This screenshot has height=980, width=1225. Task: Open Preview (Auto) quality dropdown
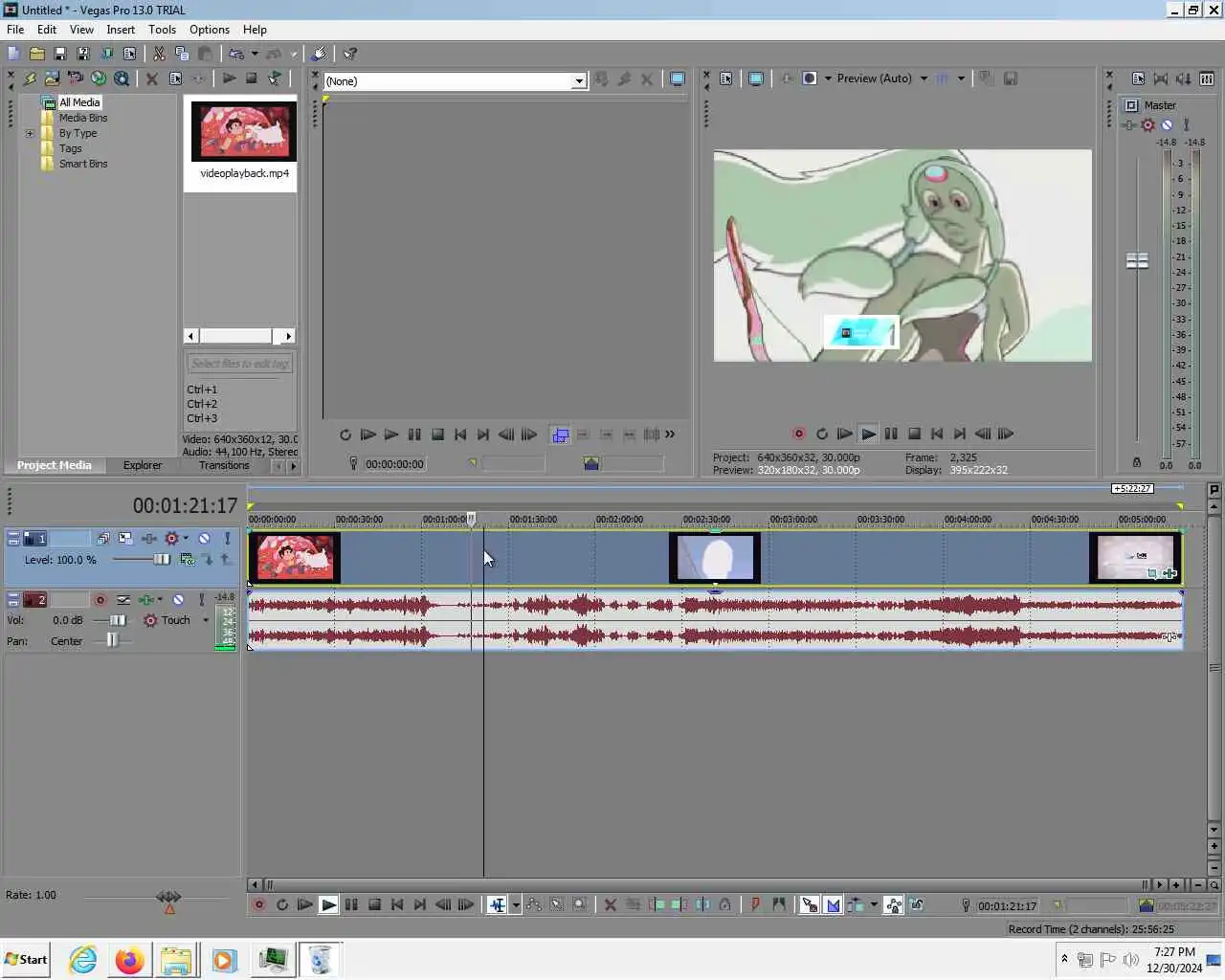click(924, 78)
